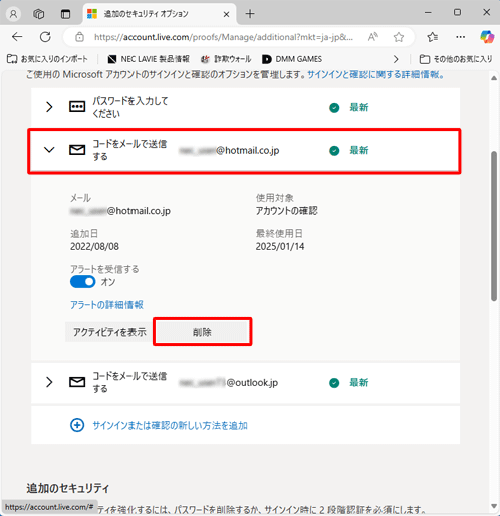Open アラートの詳細情報 link
The width and height of the screenshot is (500, 516).
[107, 305]
